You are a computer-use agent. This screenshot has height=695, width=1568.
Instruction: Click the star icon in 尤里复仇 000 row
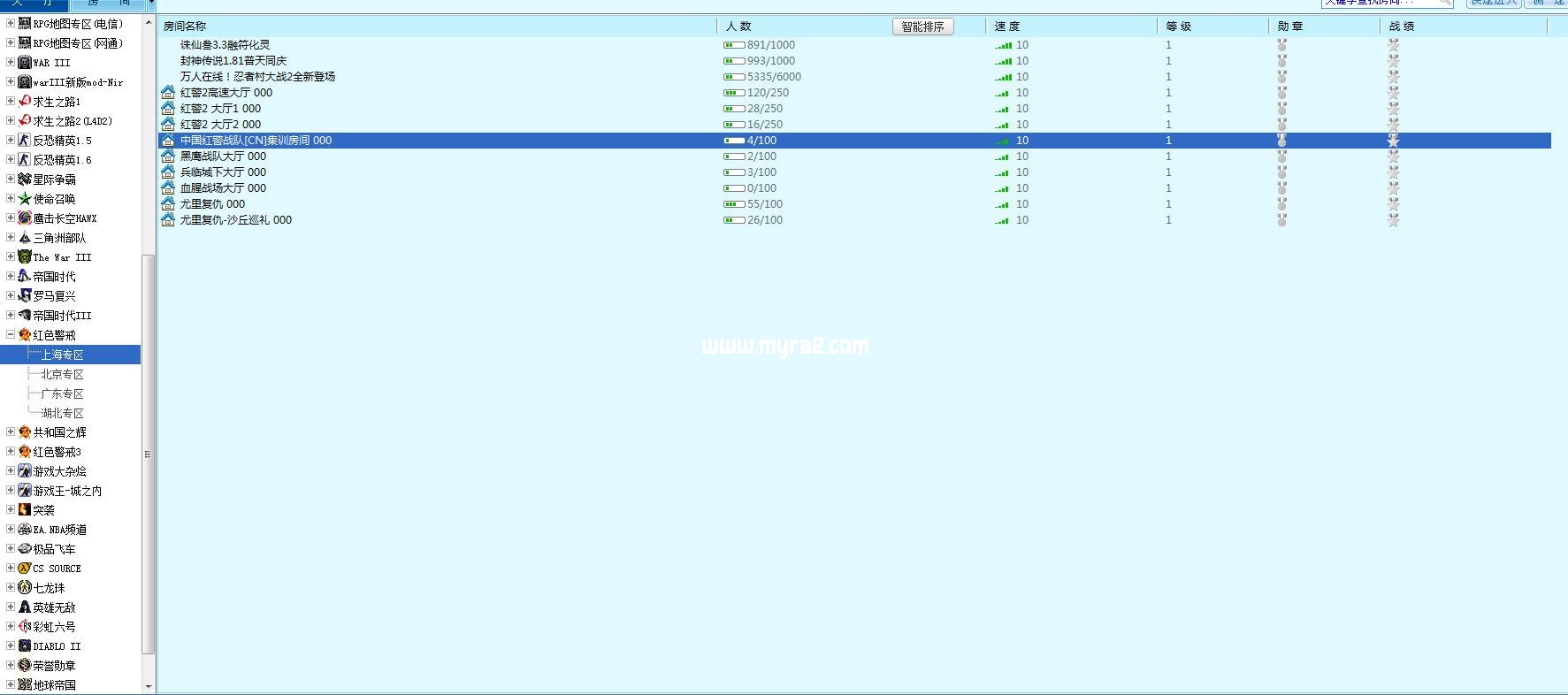[1393, 204]
